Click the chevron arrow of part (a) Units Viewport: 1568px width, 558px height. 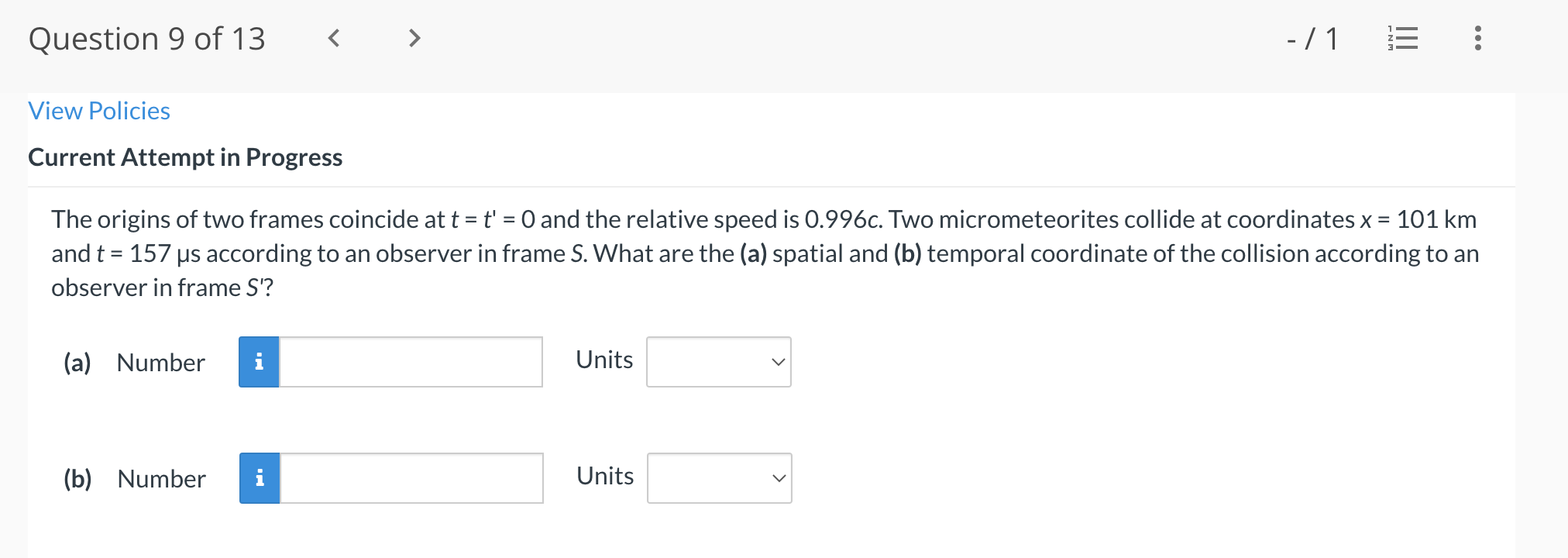(x=778, y=362)
